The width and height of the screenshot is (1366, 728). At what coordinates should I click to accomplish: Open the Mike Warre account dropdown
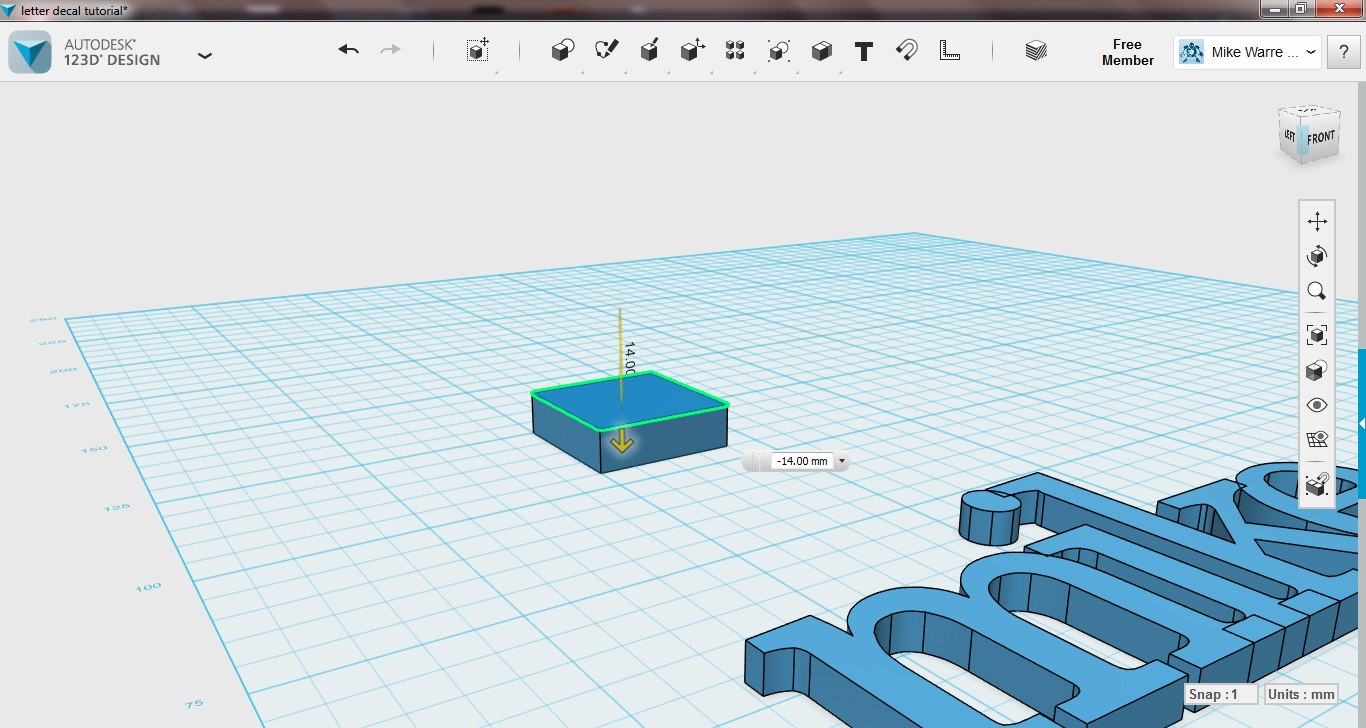[x=1248, y=52]
